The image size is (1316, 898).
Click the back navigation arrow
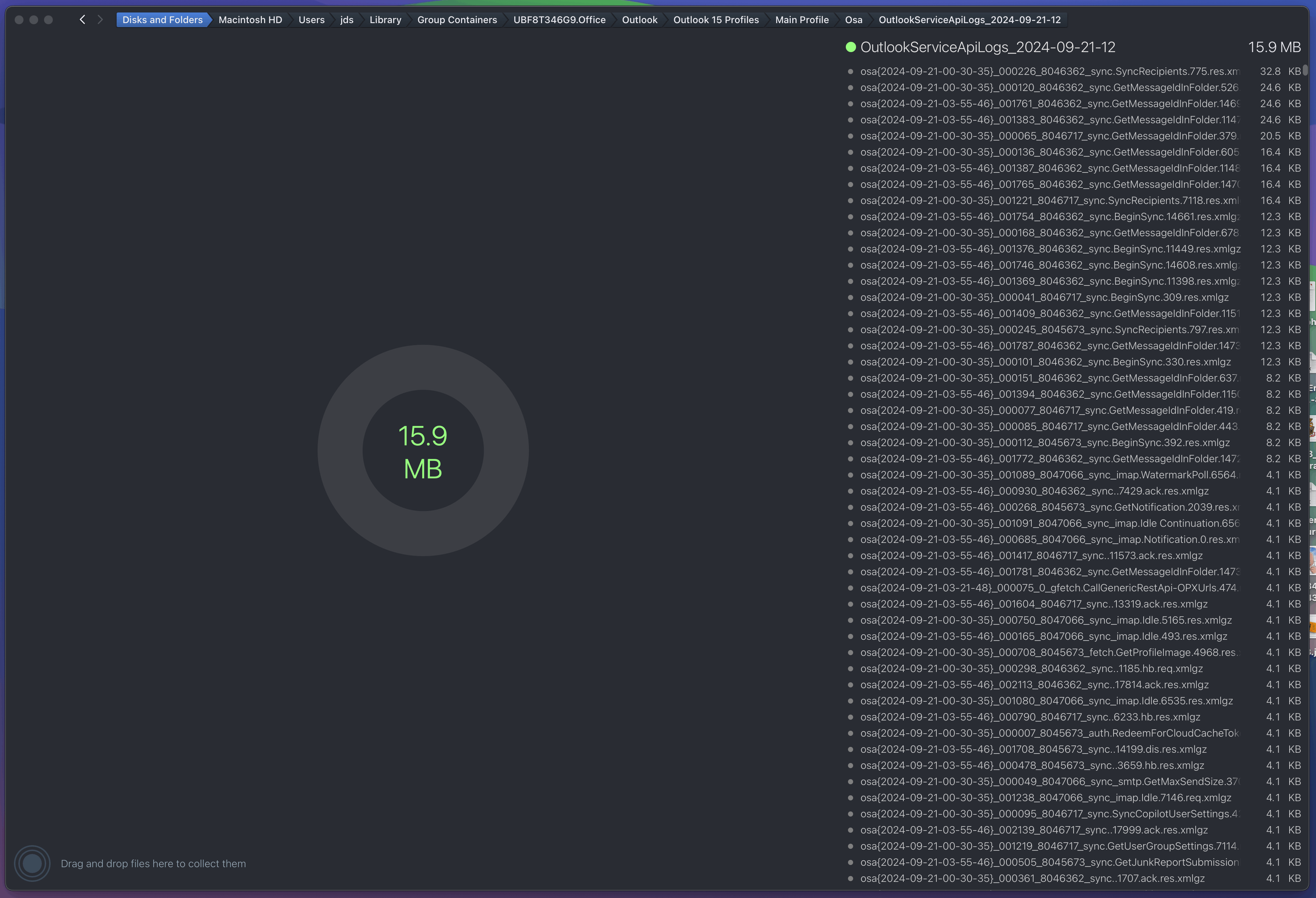click(83, 20)
